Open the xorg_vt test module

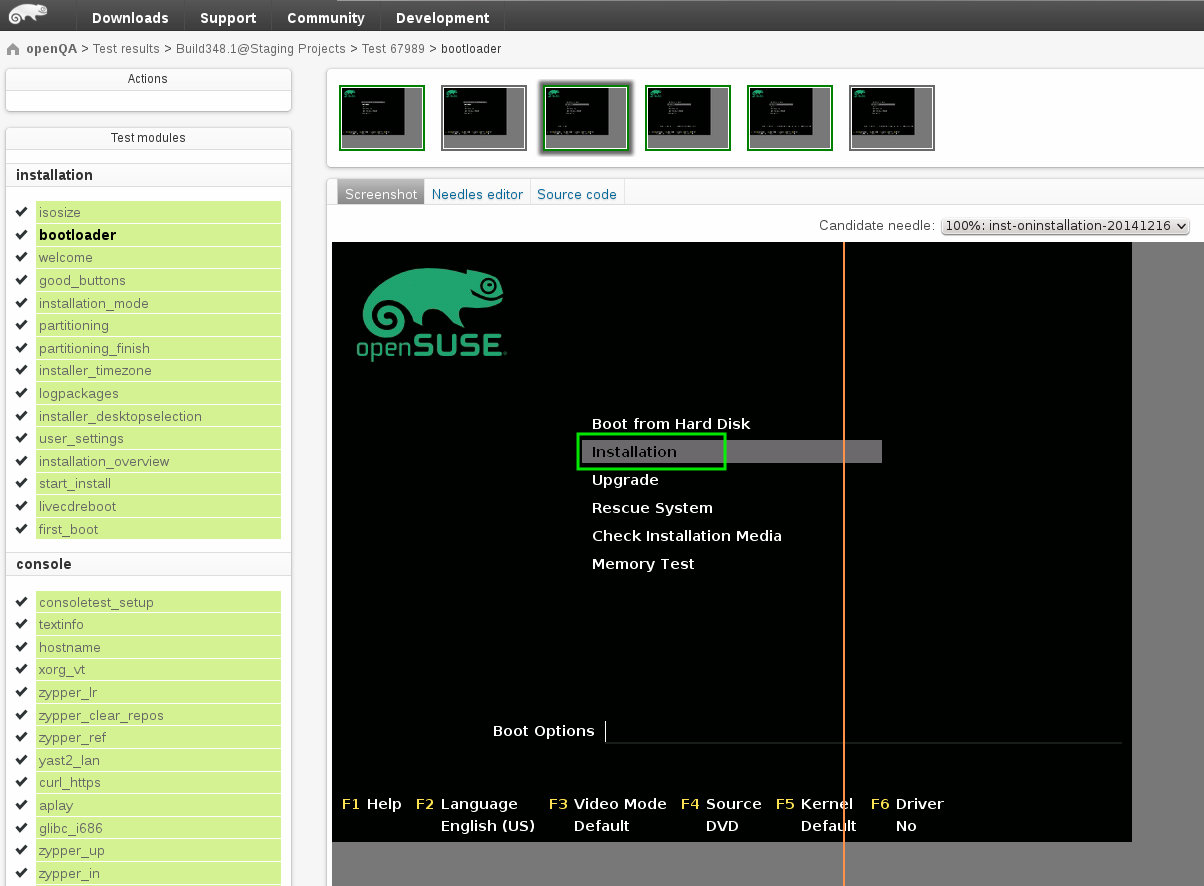pyautogui.click(x=158, y=669)
